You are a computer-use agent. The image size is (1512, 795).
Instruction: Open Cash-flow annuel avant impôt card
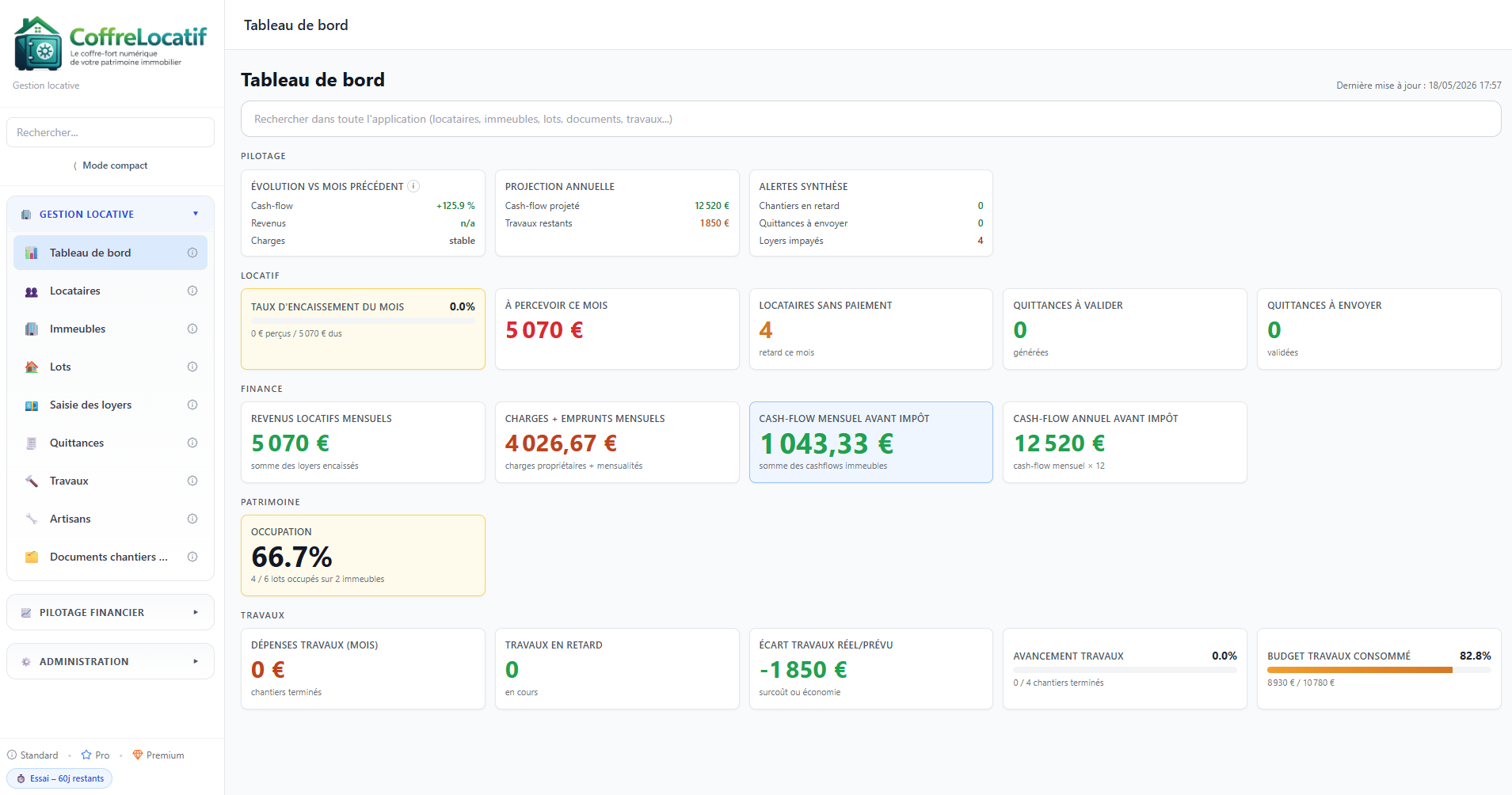point(1125,442)
